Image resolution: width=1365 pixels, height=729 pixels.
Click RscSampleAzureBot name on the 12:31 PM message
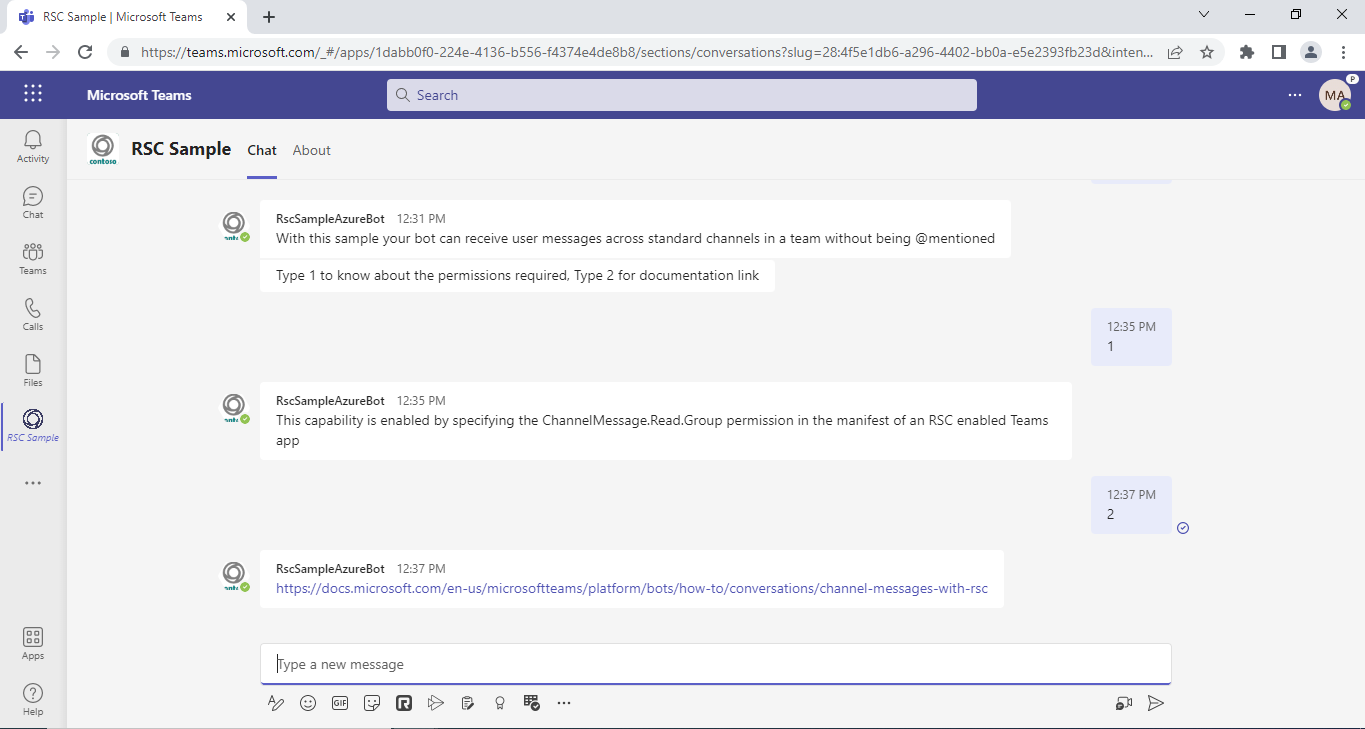330,218
